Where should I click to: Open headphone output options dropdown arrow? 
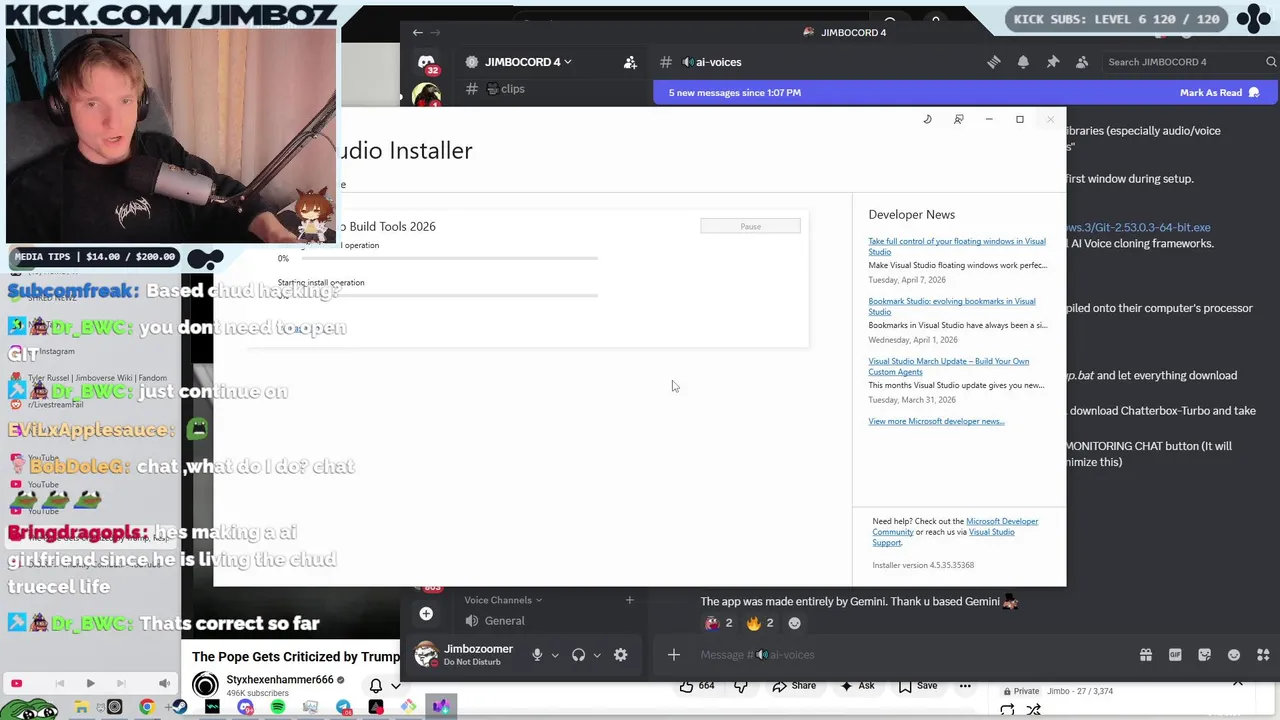[597, 655]
